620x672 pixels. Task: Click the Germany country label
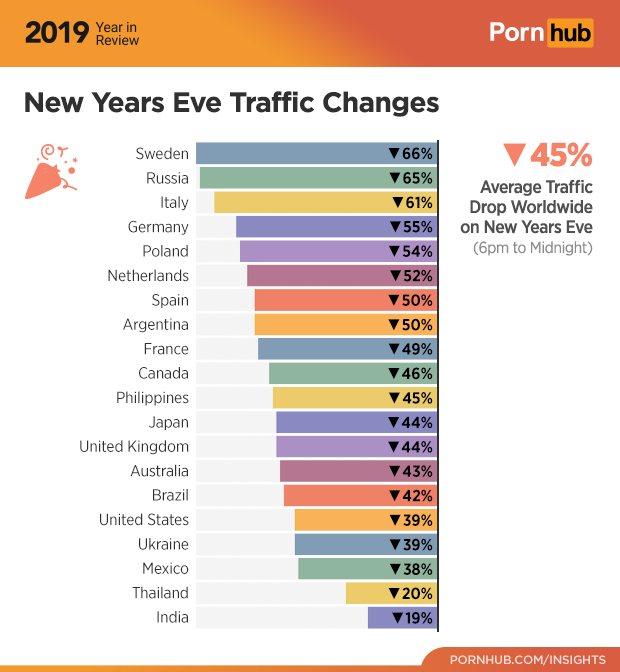pyautogui.click(x=158, y=227)
